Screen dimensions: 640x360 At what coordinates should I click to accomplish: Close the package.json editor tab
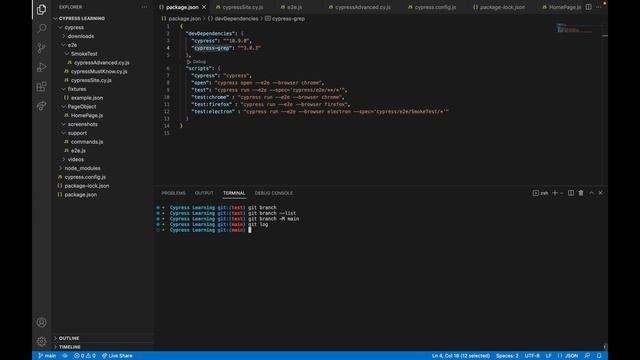[204, 7]
